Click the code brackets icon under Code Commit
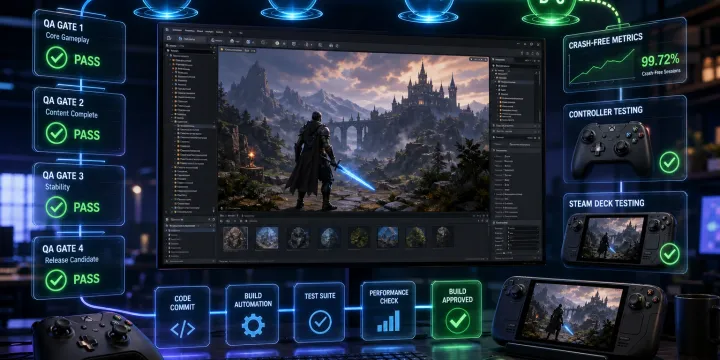Viewport: 720px width, 360px height. click(x=182, y=329)
